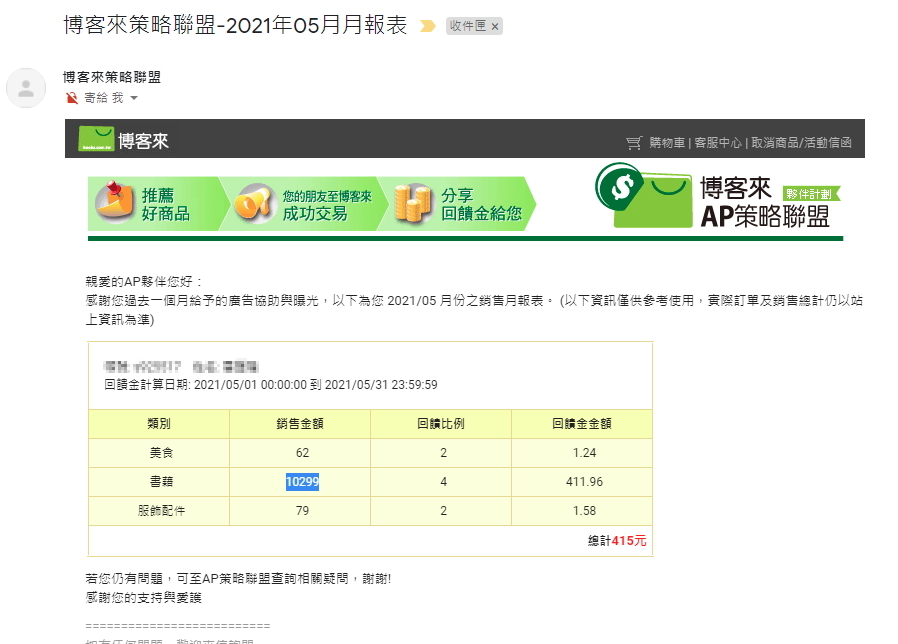Image resolution: width=898 pixels, height=644 pixels.
Task: Click the 1.24 reward amount cell
Action: 584,453
